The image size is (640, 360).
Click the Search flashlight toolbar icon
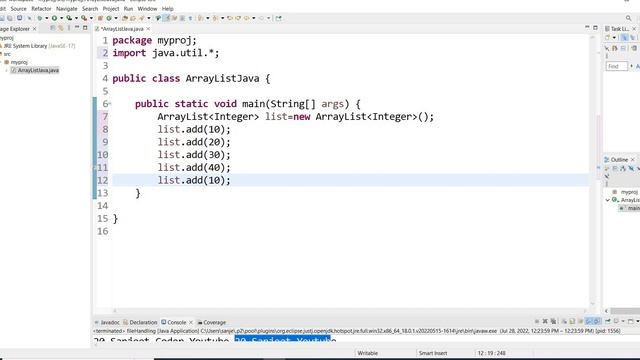(142, 18)
